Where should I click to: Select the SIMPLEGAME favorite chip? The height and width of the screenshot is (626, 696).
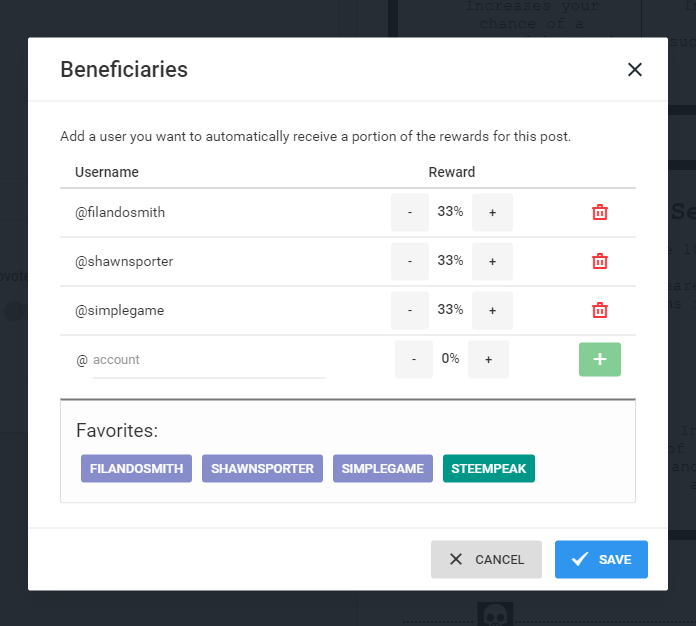383,468
